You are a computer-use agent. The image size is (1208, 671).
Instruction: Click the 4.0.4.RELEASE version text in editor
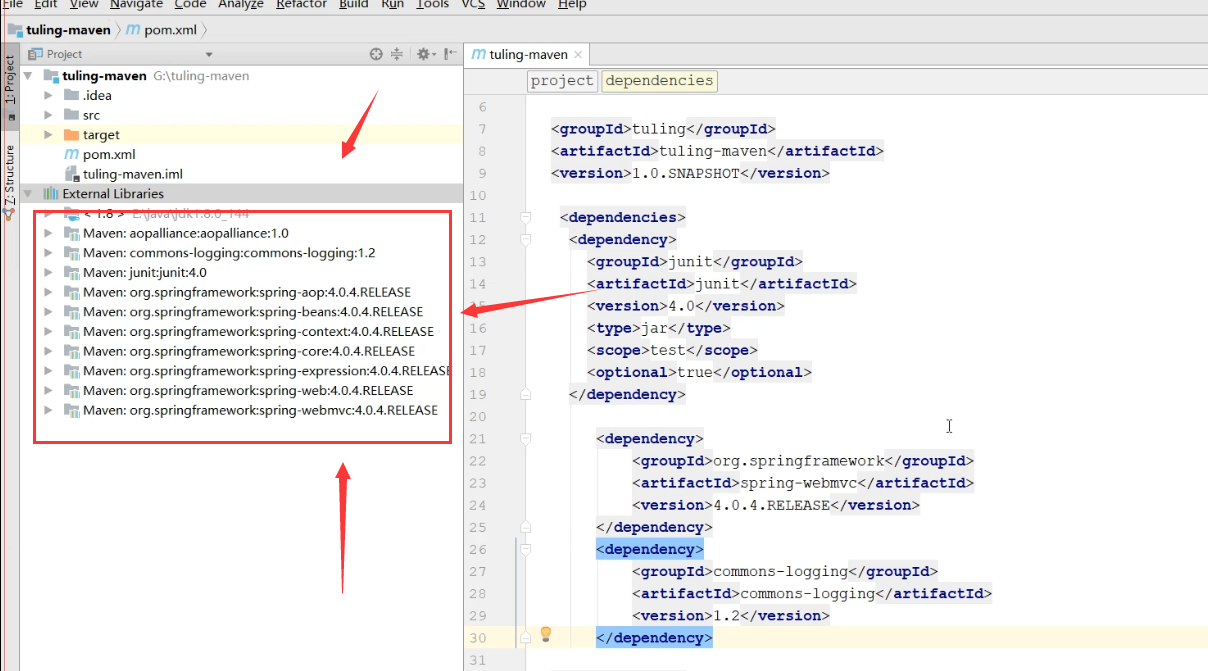pos(769,505)
